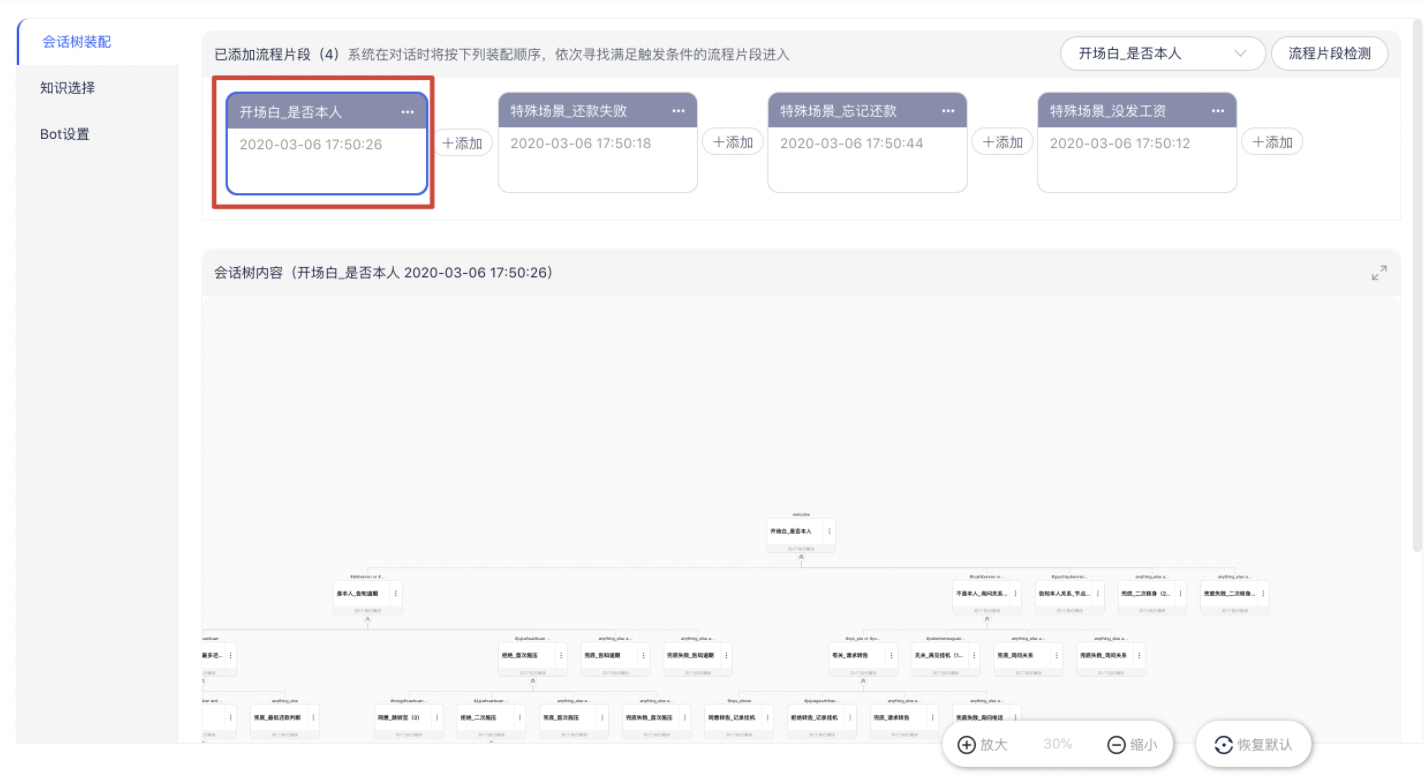Open three-dot menu on 兜底_最低还款判断 node
Screen dimensions: 1424x784
coord(313,718)
